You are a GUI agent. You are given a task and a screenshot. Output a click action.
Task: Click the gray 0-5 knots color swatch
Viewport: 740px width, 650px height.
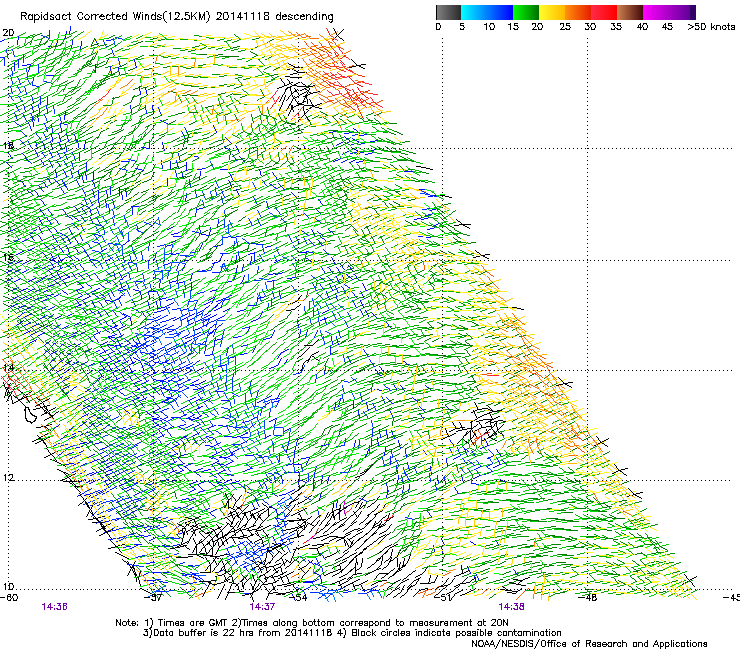[448, 12]
